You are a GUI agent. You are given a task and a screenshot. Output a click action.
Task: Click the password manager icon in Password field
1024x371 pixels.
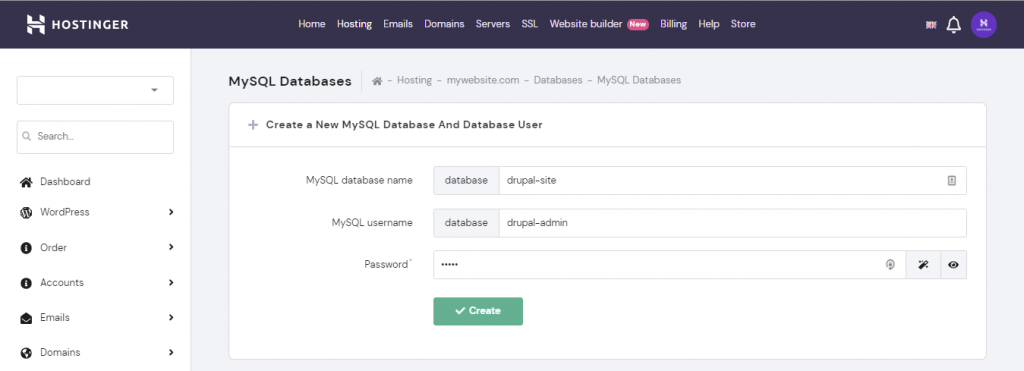point(889,265)
